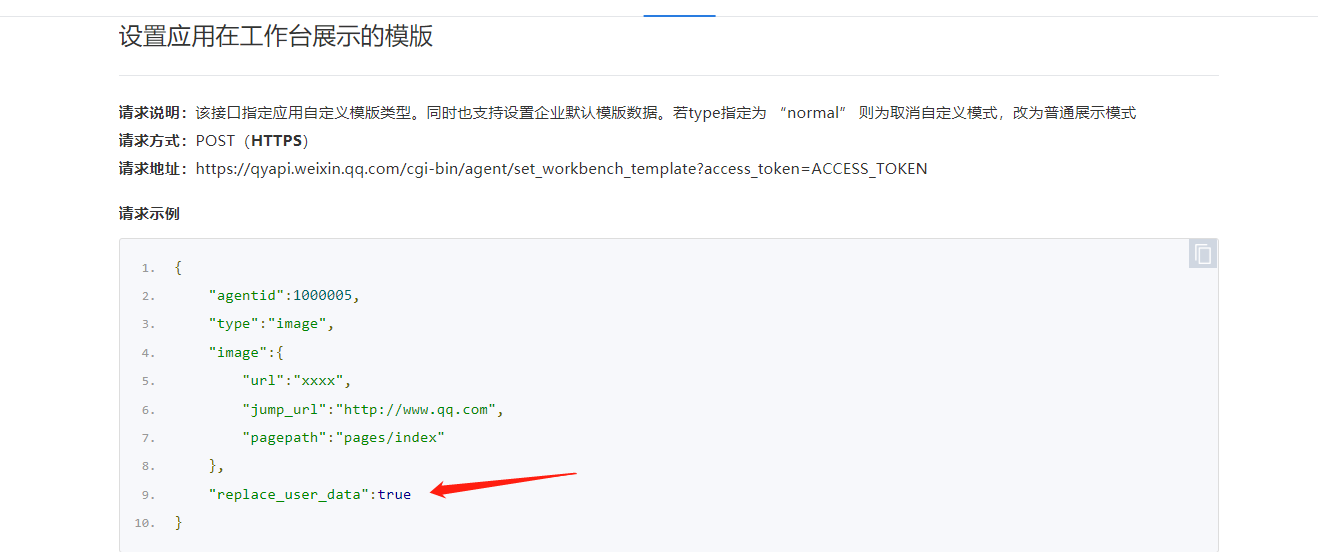Select the set_workbench_template request URL

coord(561,169)
